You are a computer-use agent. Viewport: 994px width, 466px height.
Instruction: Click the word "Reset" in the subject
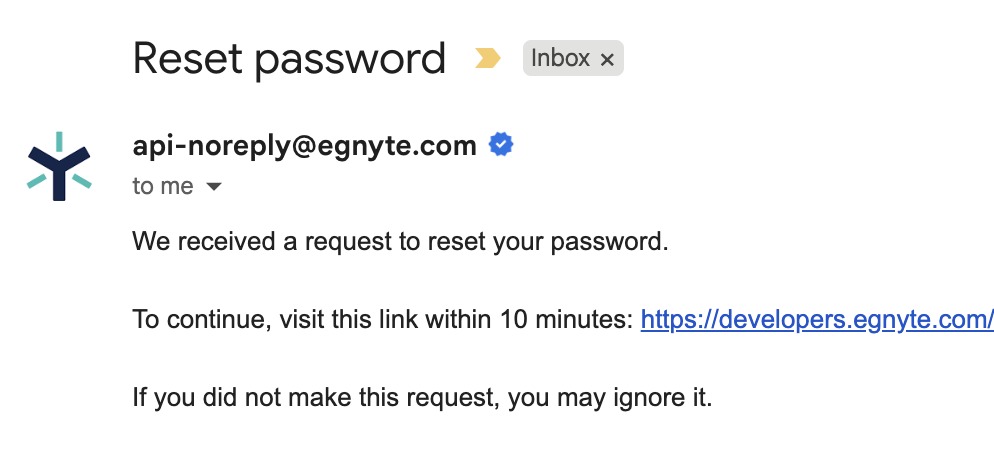tap(186, 59)
